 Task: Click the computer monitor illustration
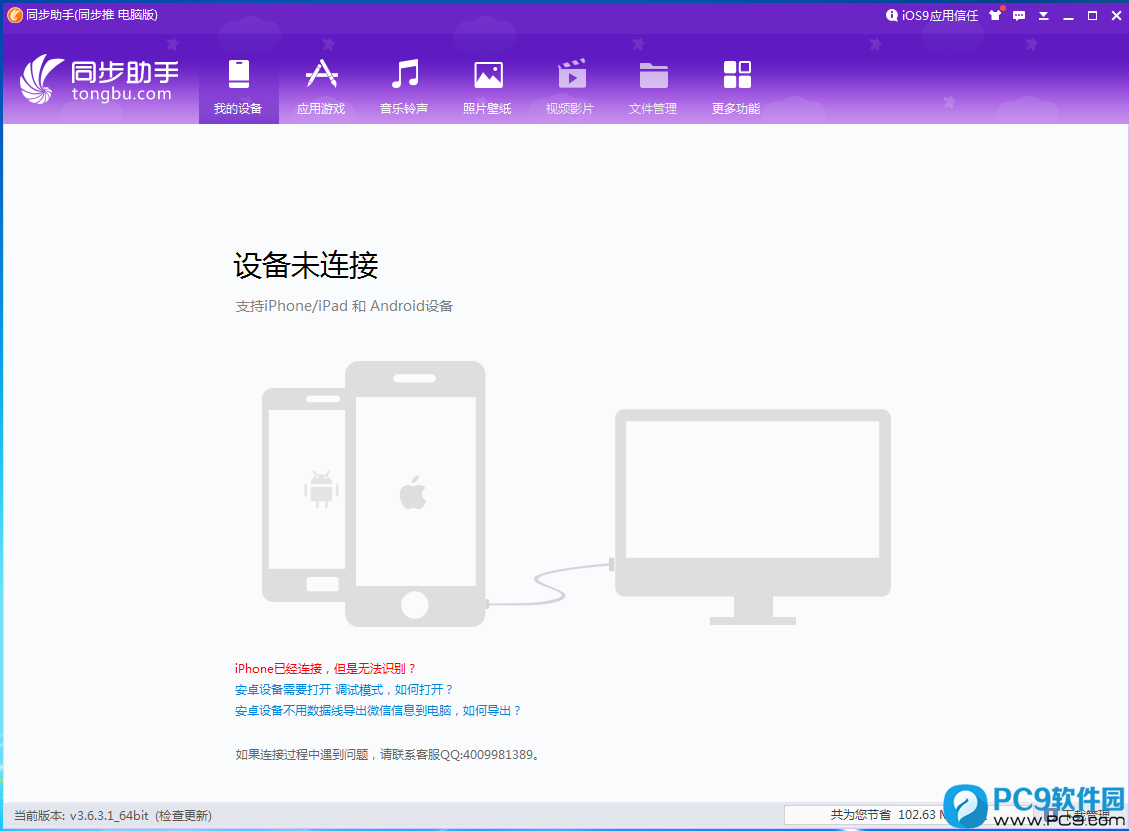pyautogui.click(x=753, y=516)
